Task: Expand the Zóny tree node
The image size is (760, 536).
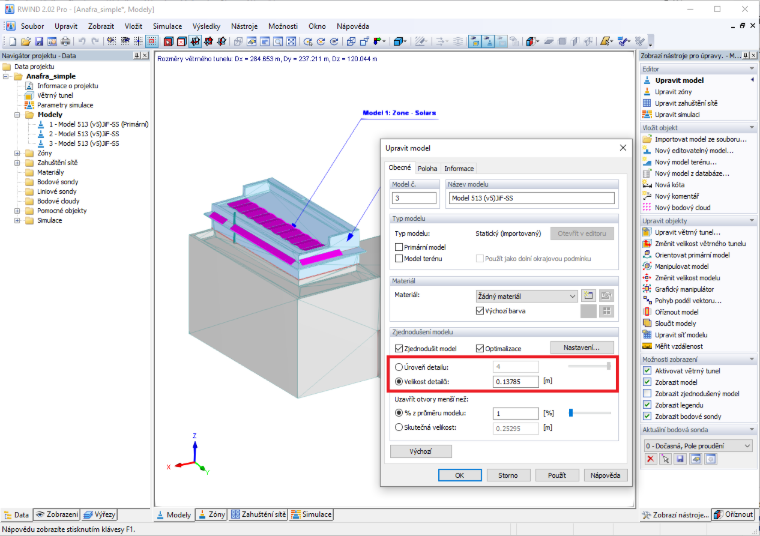Action: click(x=17, y=153)
